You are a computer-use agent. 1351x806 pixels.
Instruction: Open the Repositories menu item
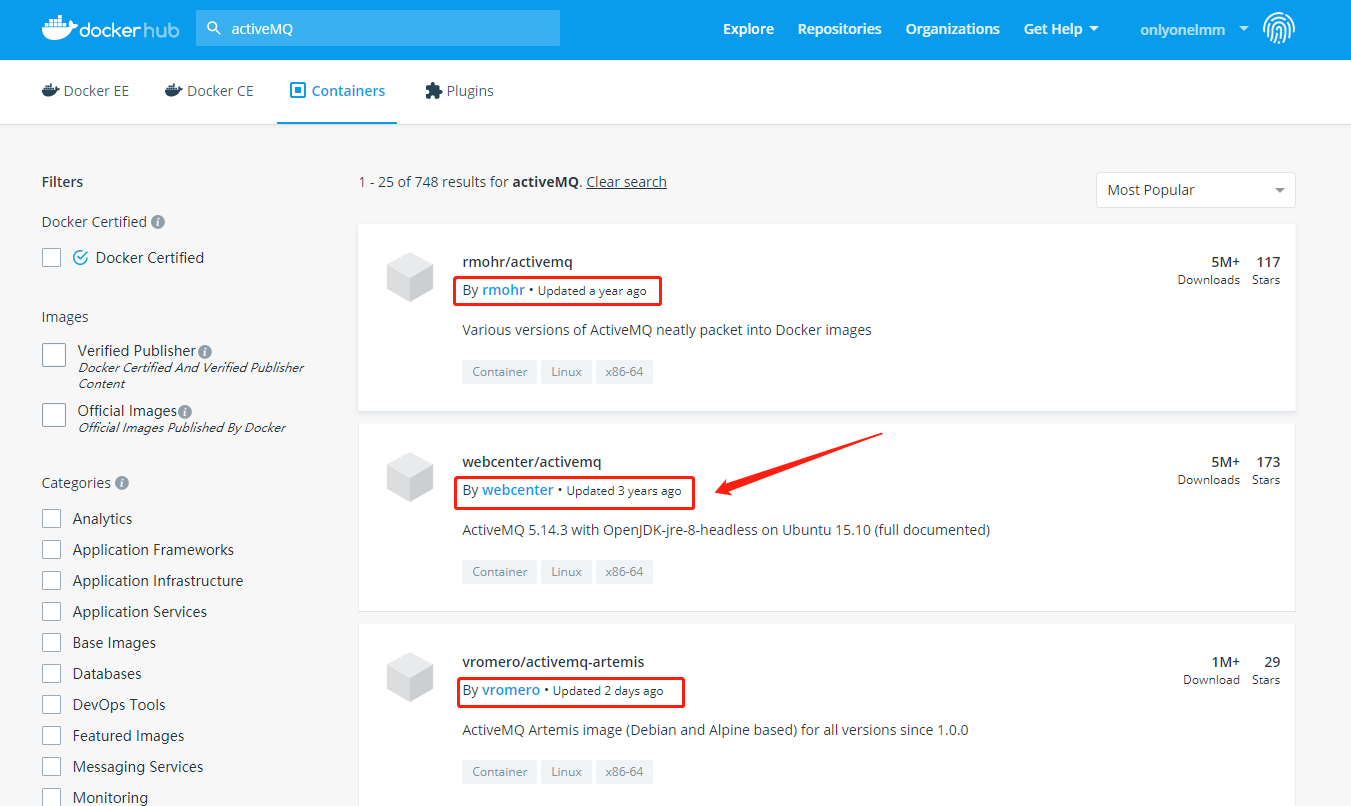pyautogui.click(x=839, y=29)
